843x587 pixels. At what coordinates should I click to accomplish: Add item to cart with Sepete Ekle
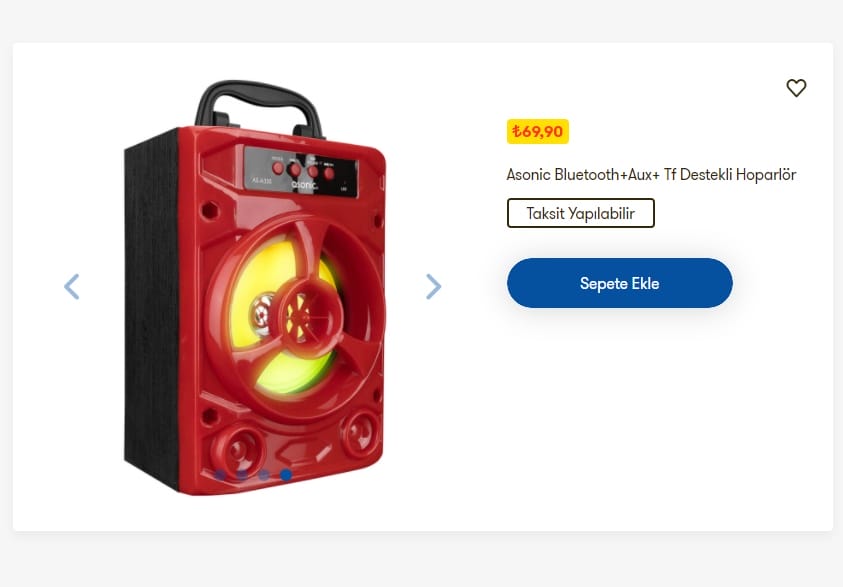point(619,283)
